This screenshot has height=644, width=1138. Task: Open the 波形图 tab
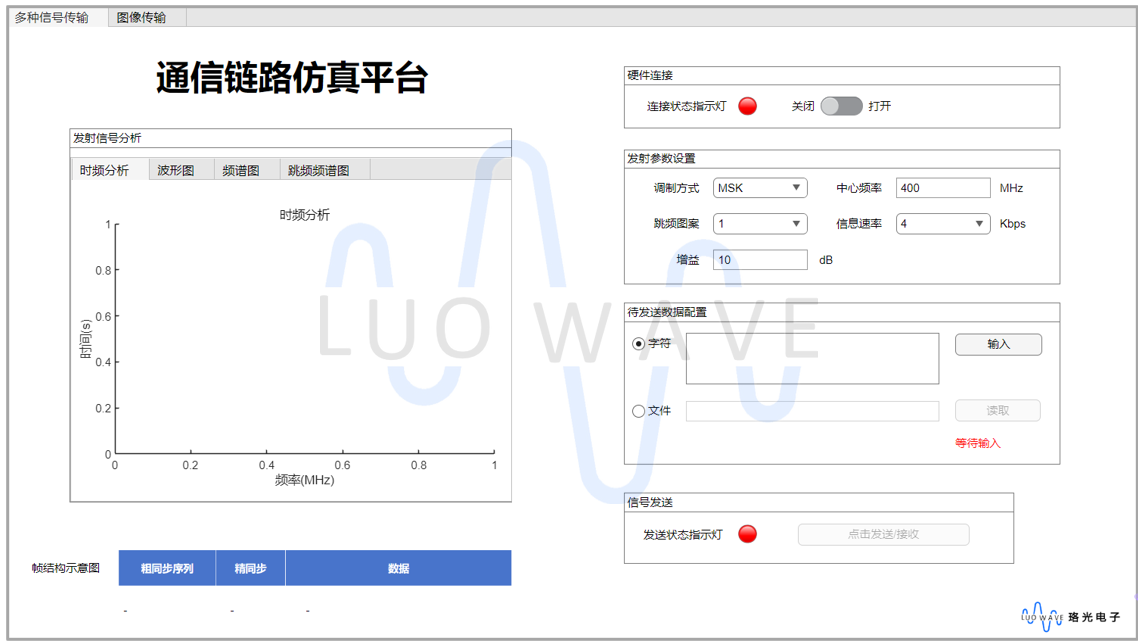[175, 170]
